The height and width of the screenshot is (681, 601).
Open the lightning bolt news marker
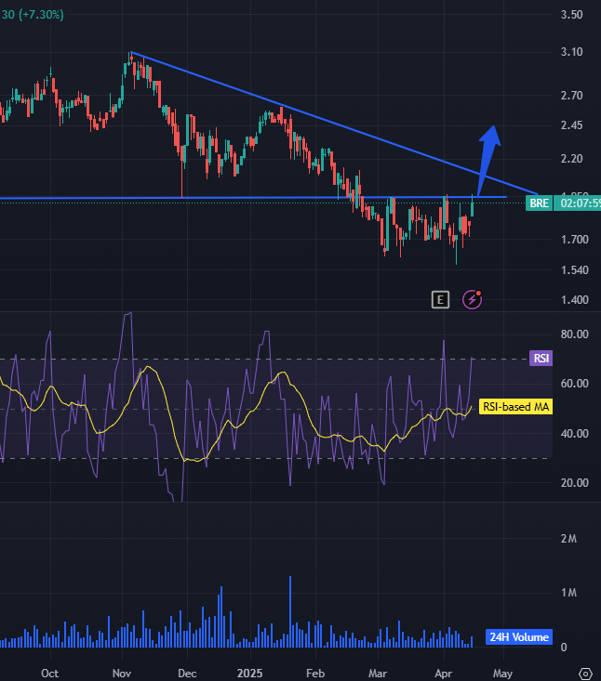click(x=472, y=300)
